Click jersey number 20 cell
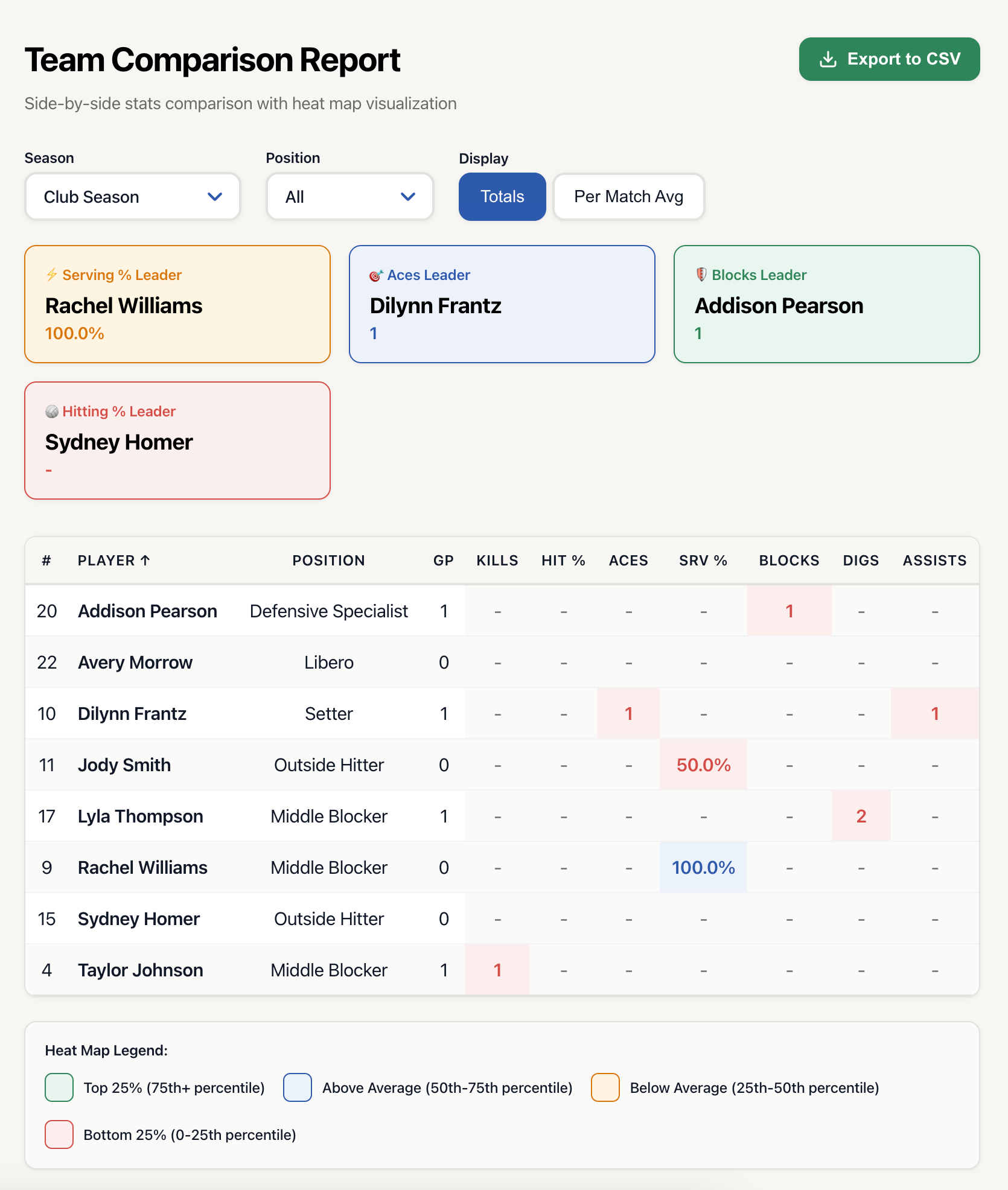Image resolution: width=1008 pixels, height=1190 pixels. point(47,611)
